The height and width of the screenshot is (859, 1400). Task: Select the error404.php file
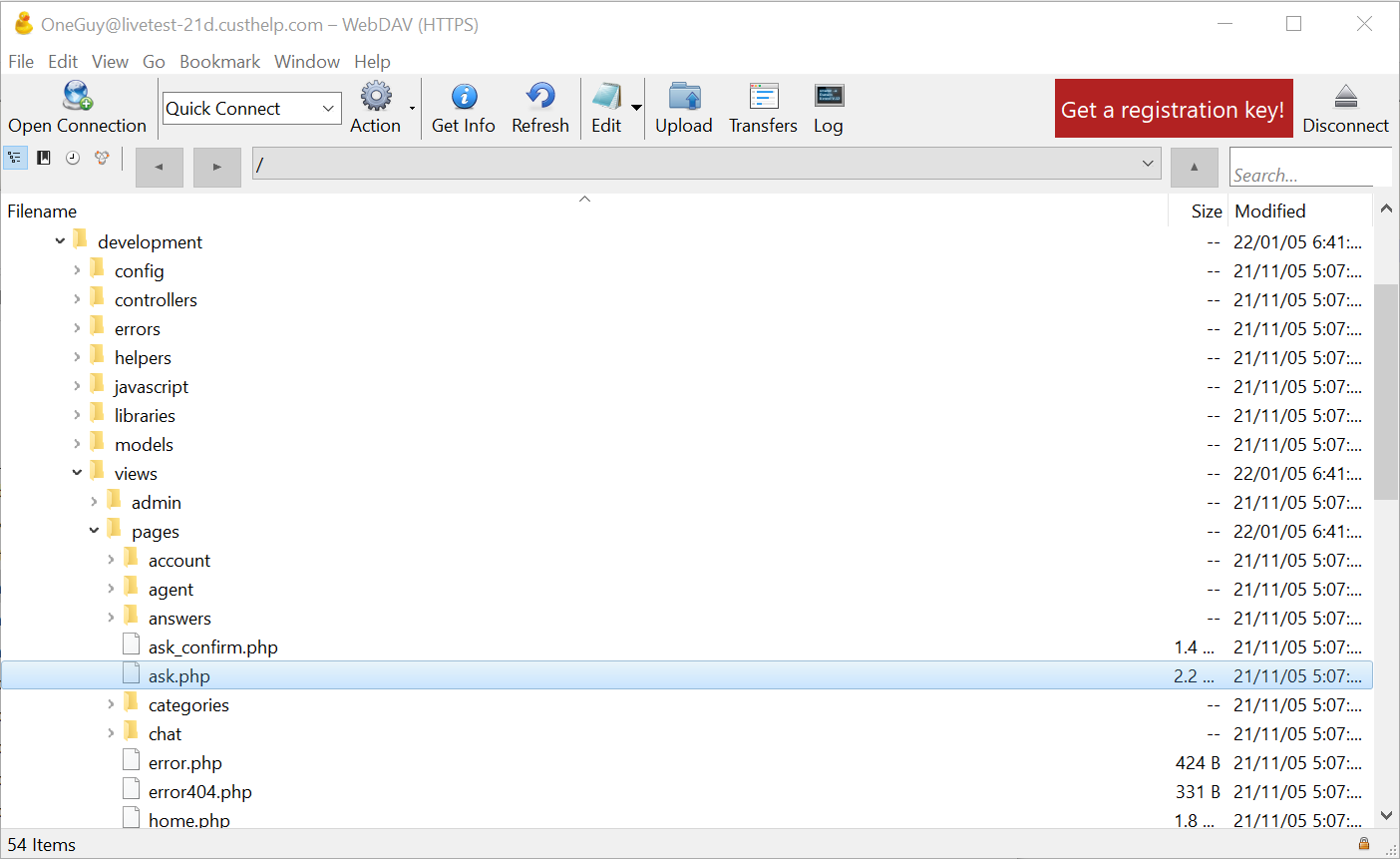click(x=687, y=791)
